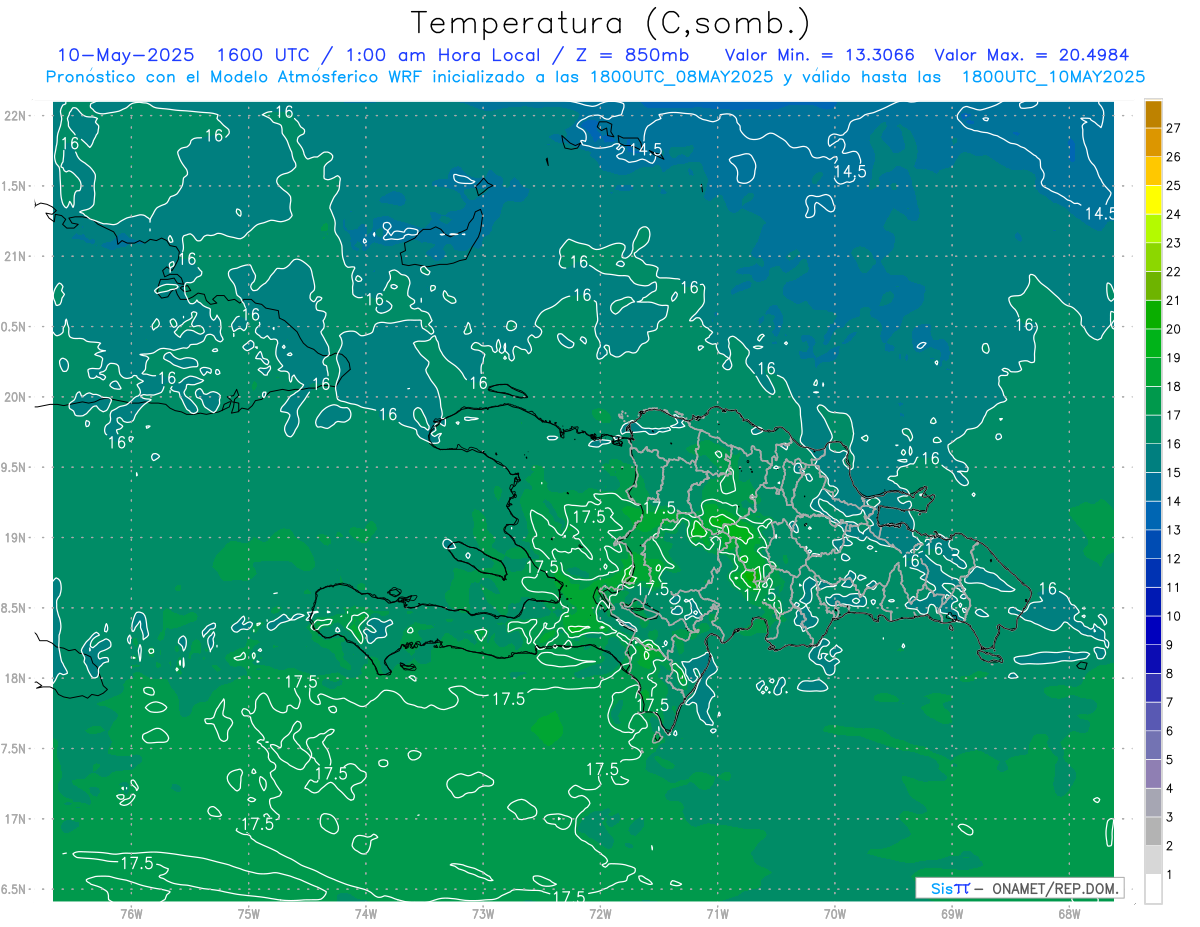Click the '10-May-2025' date in the header
The width and height of the screenshot is (1200, 927).
(x=125, y=55)
